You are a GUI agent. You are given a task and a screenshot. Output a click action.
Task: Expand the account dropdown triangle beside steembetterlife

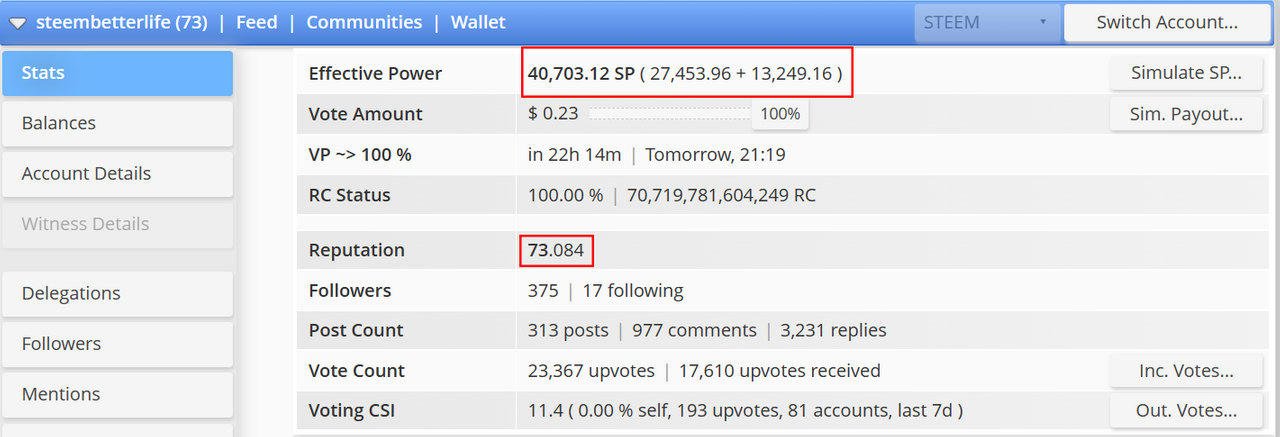point(18,23)
